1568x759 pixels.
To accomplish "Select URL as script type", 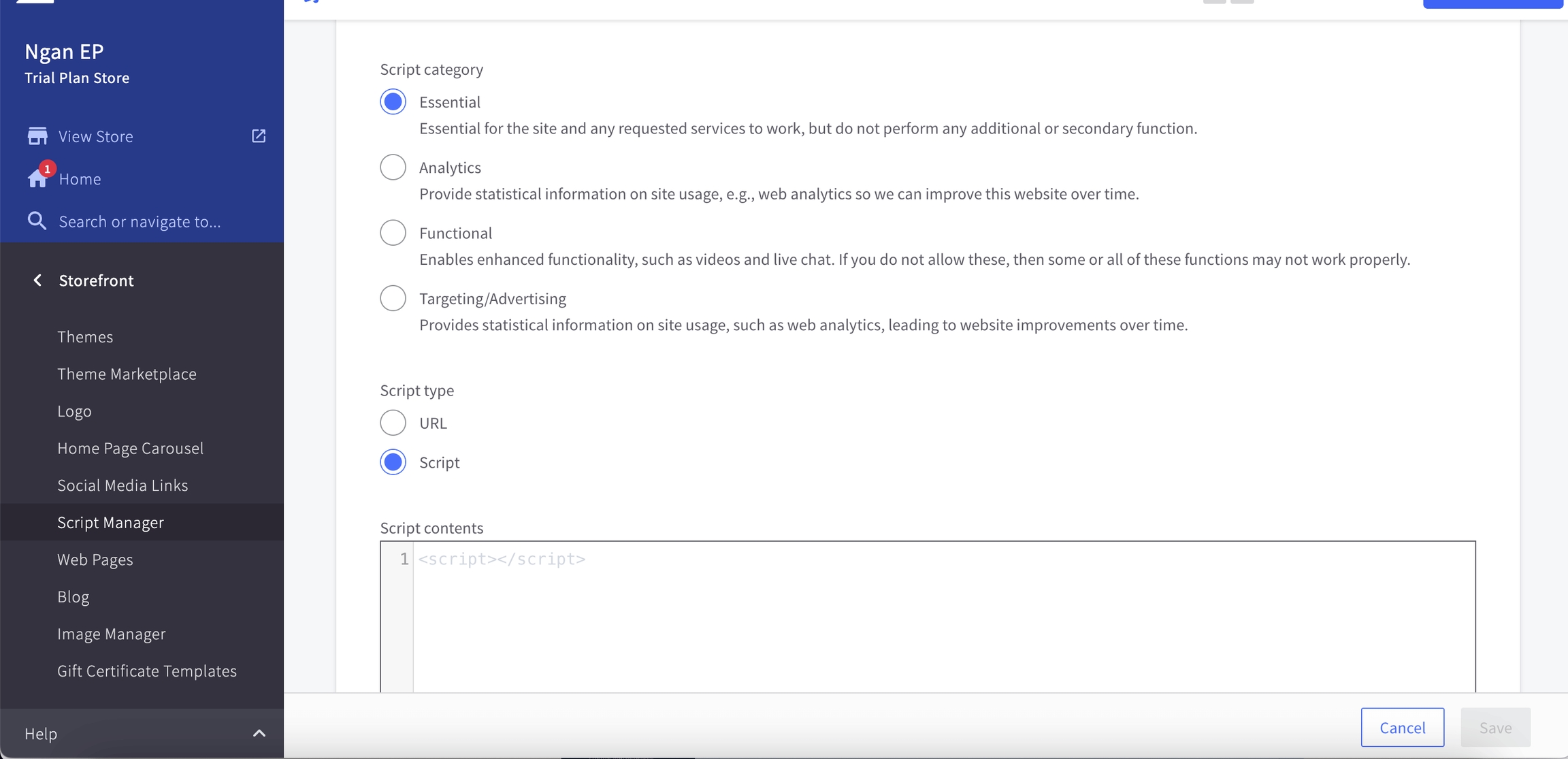I will pyautogui.click(x=393, y=423).
